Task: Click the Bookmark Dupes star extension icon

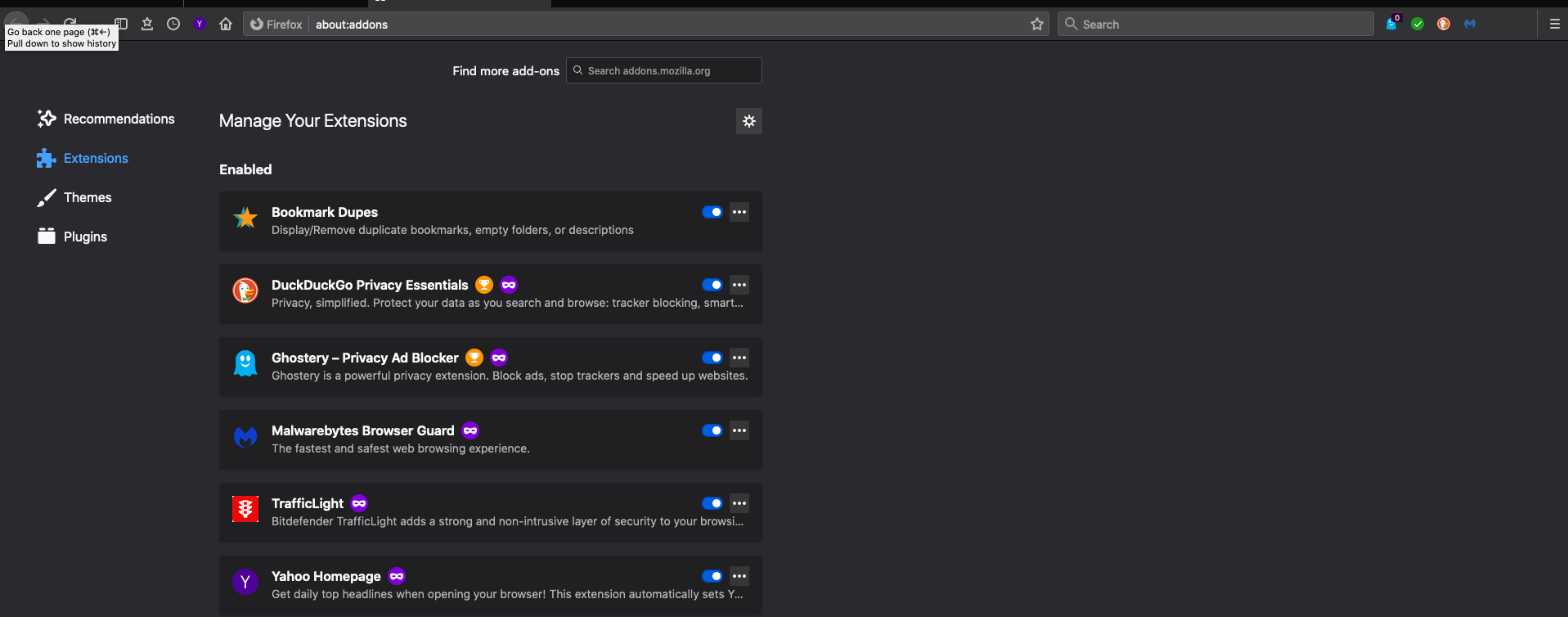Action: click(x=245, y=218)
